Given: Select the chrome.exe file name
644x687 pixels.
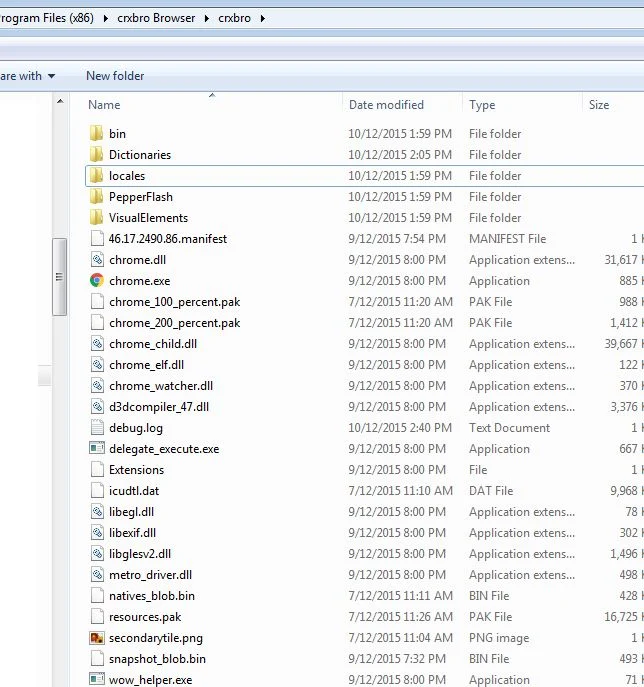Looking at the screenshot, I should [x=140, y=281].
